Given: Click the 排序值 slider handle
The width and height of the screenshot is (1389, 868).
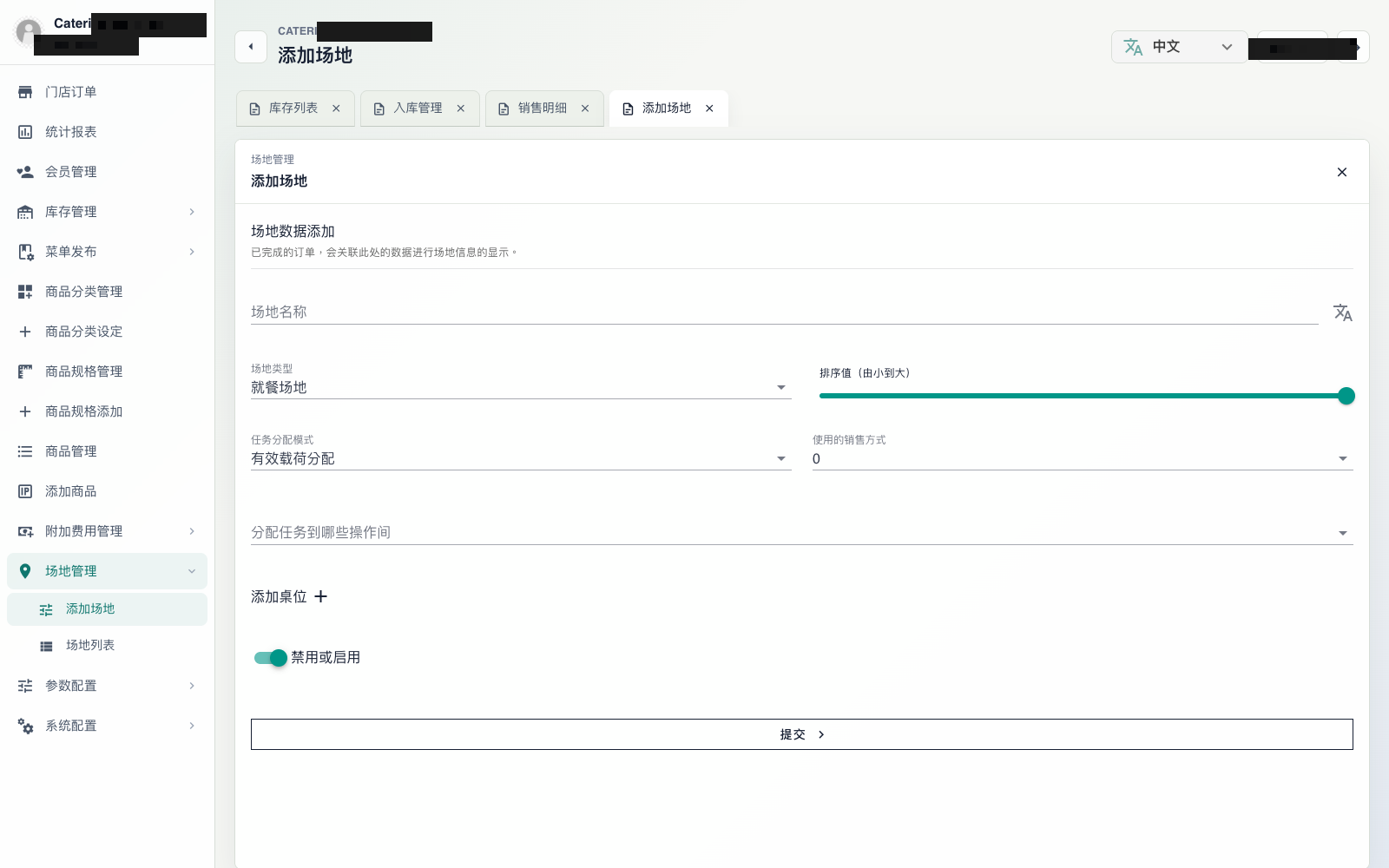Looking at the screenshot, I should 1346,396.
